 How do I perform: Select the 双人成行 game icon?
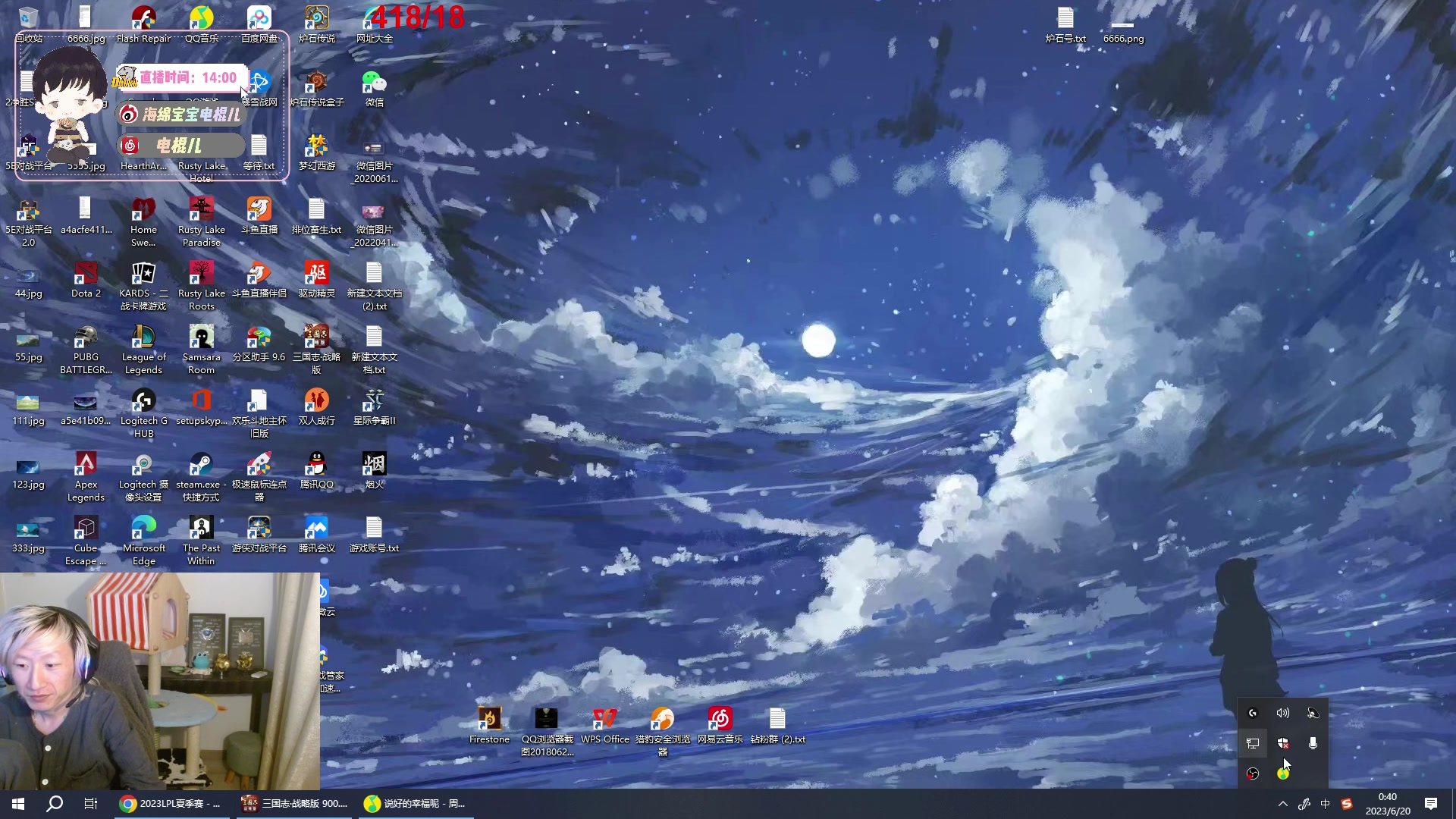click(x=317, y=406)
